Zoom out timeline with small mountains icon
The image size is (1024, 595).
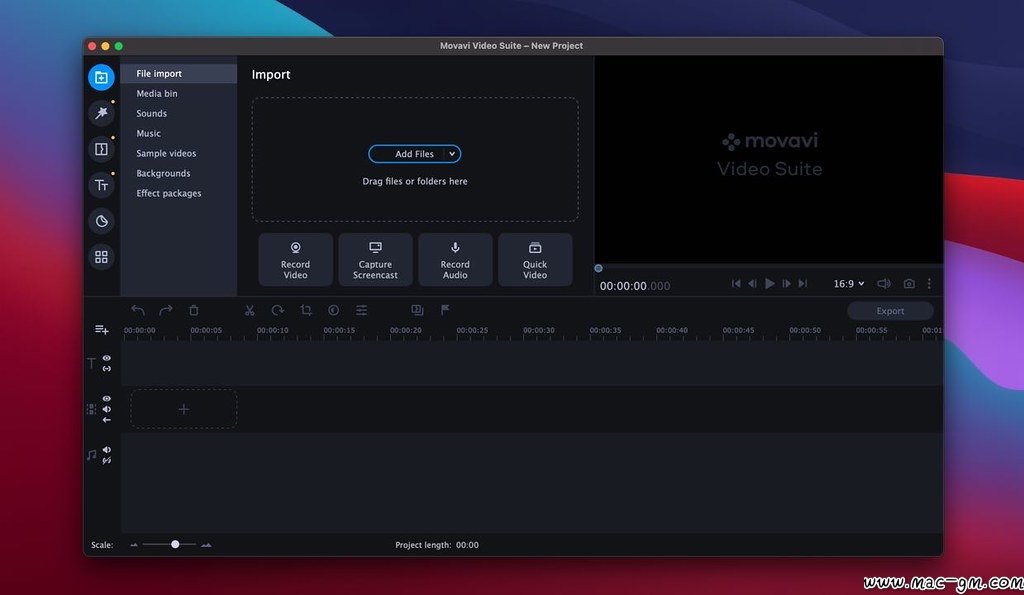(134, 545)
